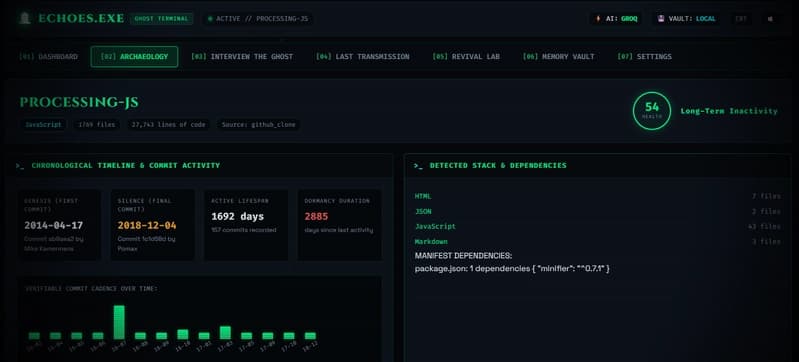
Task: Click the 27,743 lines of code tag
Action: [169, 124]
